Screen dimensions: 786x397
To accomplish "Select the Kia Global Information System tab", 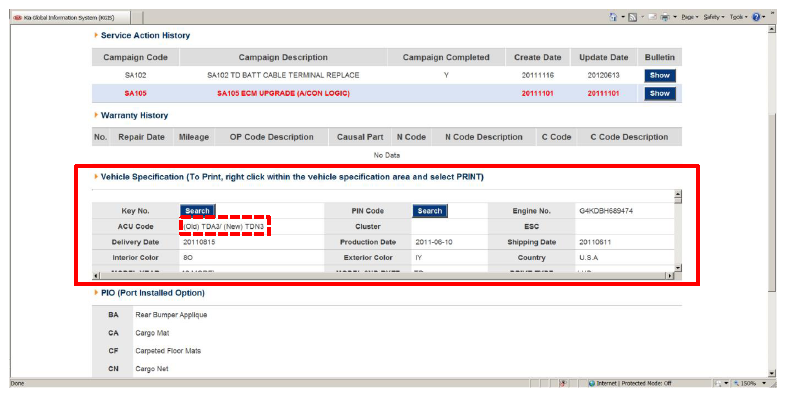I will coord(69,18).
